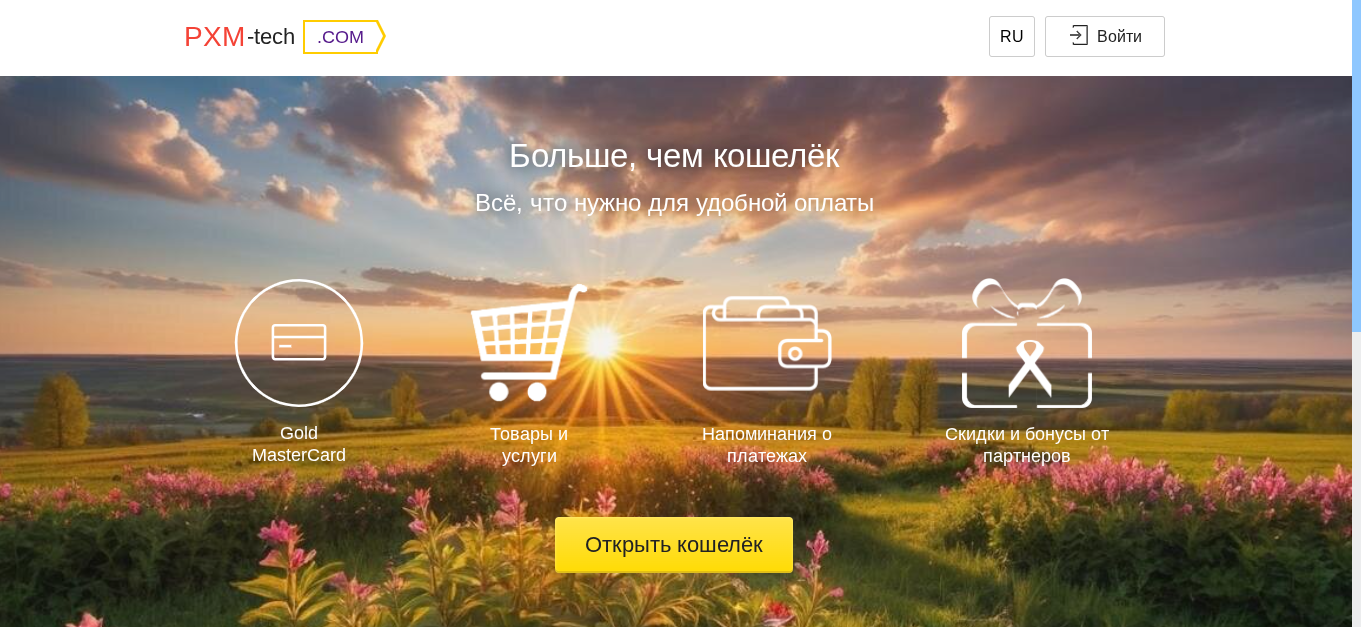Screen dimensions: 1361x627
Task: Click the yellow .COM tag badge
Action: pos(344,37)
